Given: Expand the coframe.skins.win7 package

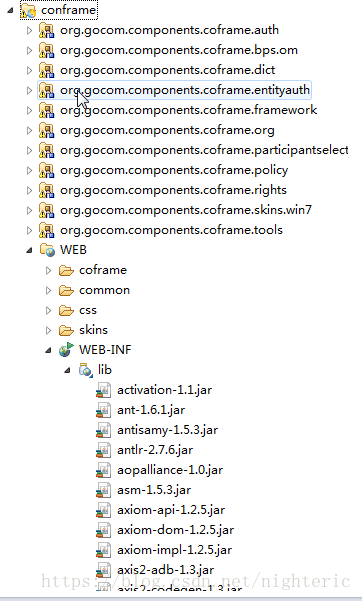Looking at the screenshot, I should point(30,210).
